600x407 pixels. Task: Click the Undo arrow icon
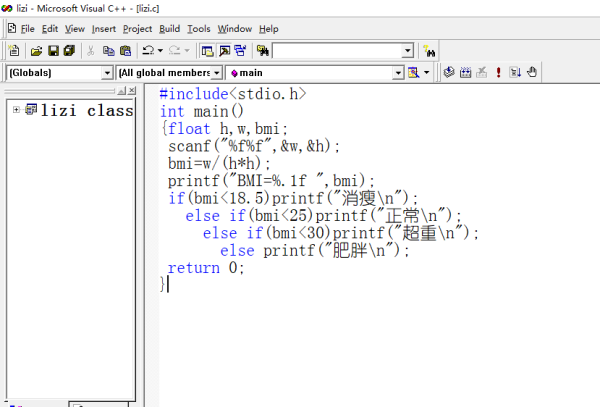(x=148, y=50)
